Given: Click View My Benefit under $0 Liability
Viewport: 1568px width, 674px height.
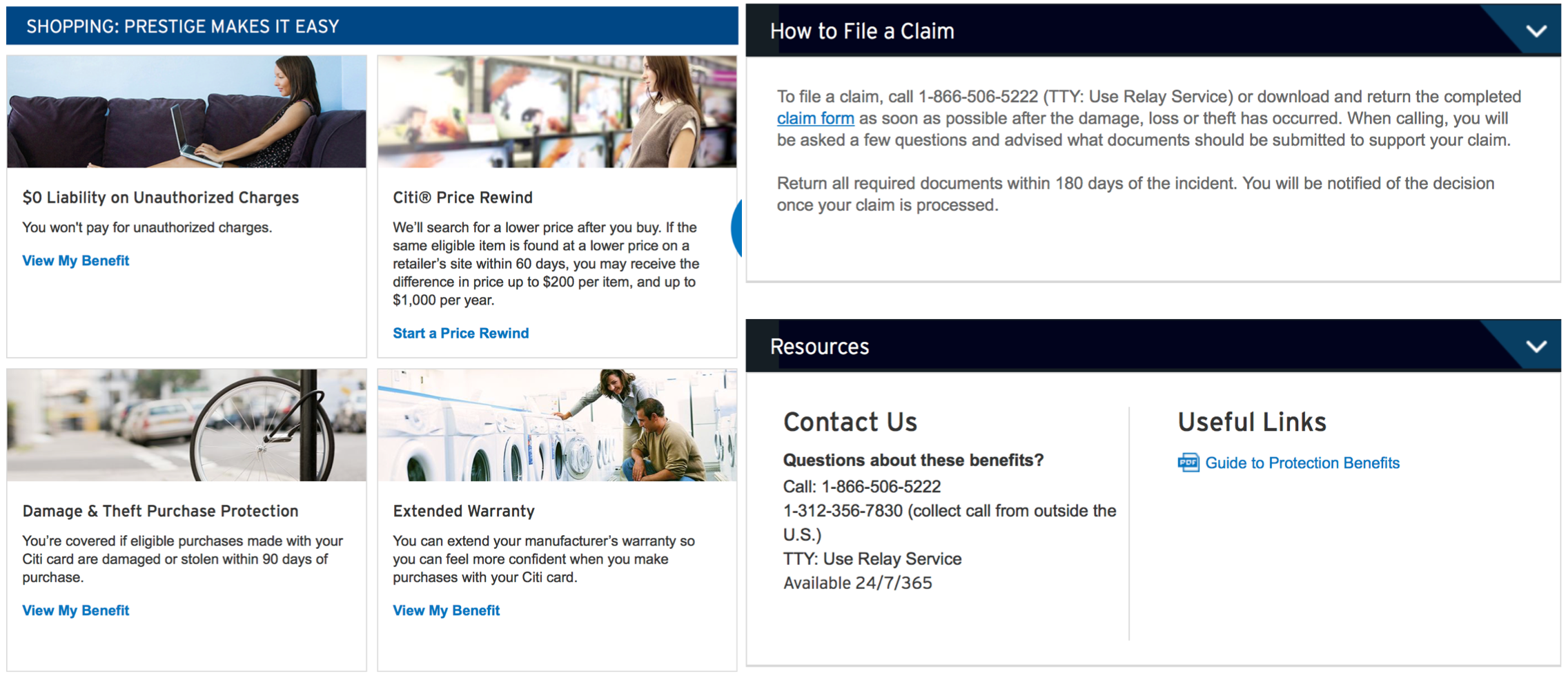Looking at the screenshot, I should pyautogui.click(x=76, y=260).
